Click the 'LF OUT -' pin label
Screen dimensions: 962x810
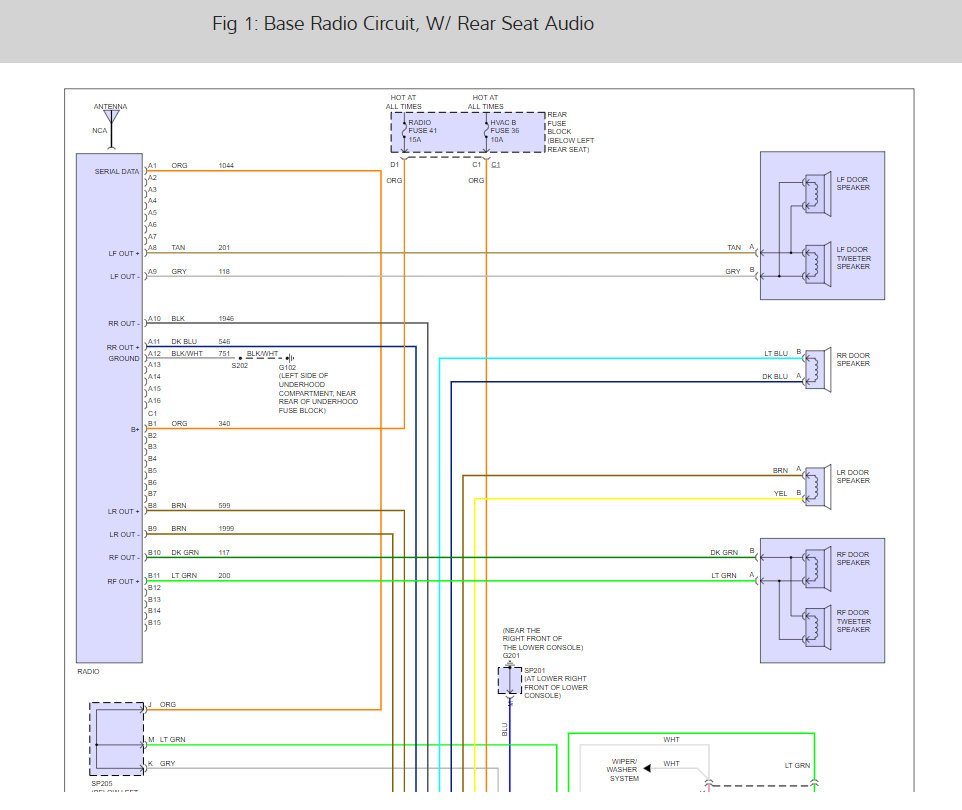click(x=125, y=277)
